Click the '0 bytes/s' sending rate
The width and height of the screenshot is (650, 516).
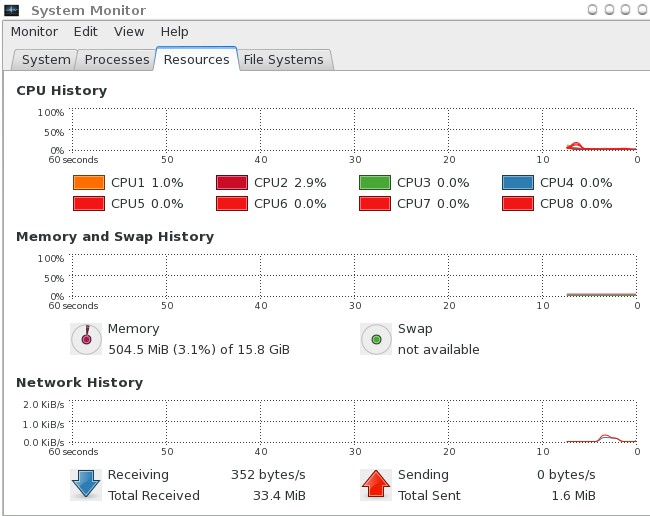566,475
